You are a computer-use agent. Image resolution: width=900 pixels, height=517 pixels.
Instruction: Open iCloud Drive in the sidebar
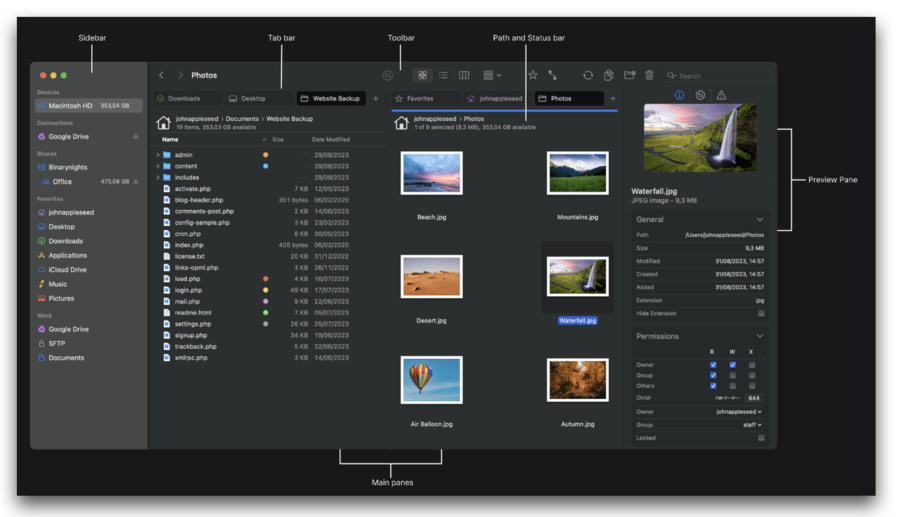click(67, 270)
